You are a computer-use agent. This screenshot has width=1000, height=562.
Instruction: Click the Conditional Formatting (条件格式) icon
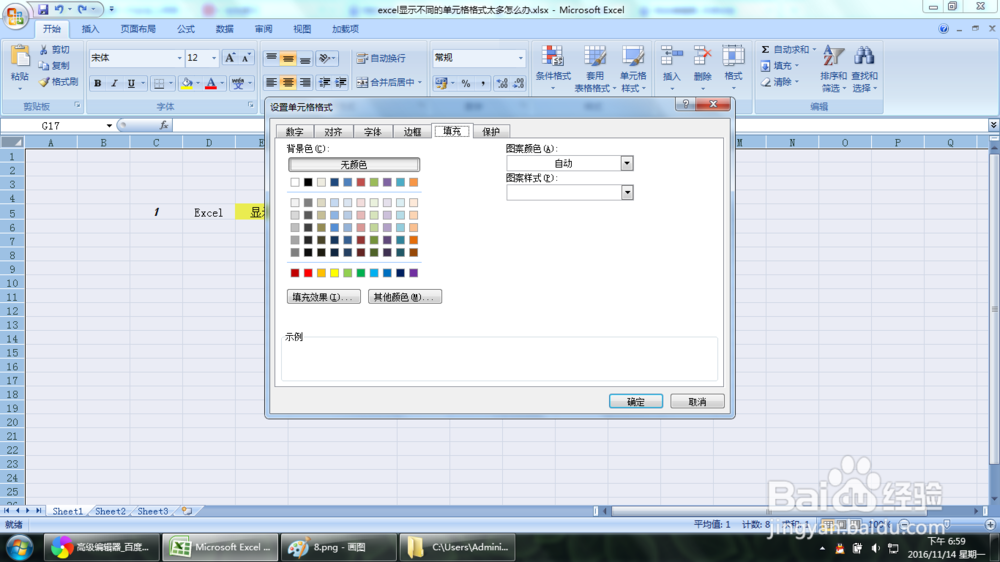pyautogui.click(x=552, y=56)
